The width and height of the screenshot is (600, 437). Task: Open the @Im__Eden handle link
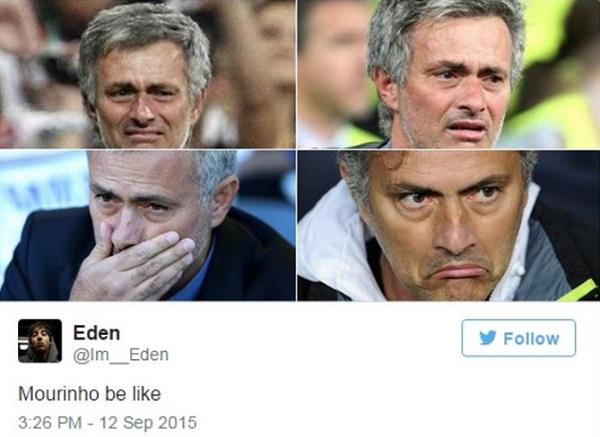coord(121,355)
